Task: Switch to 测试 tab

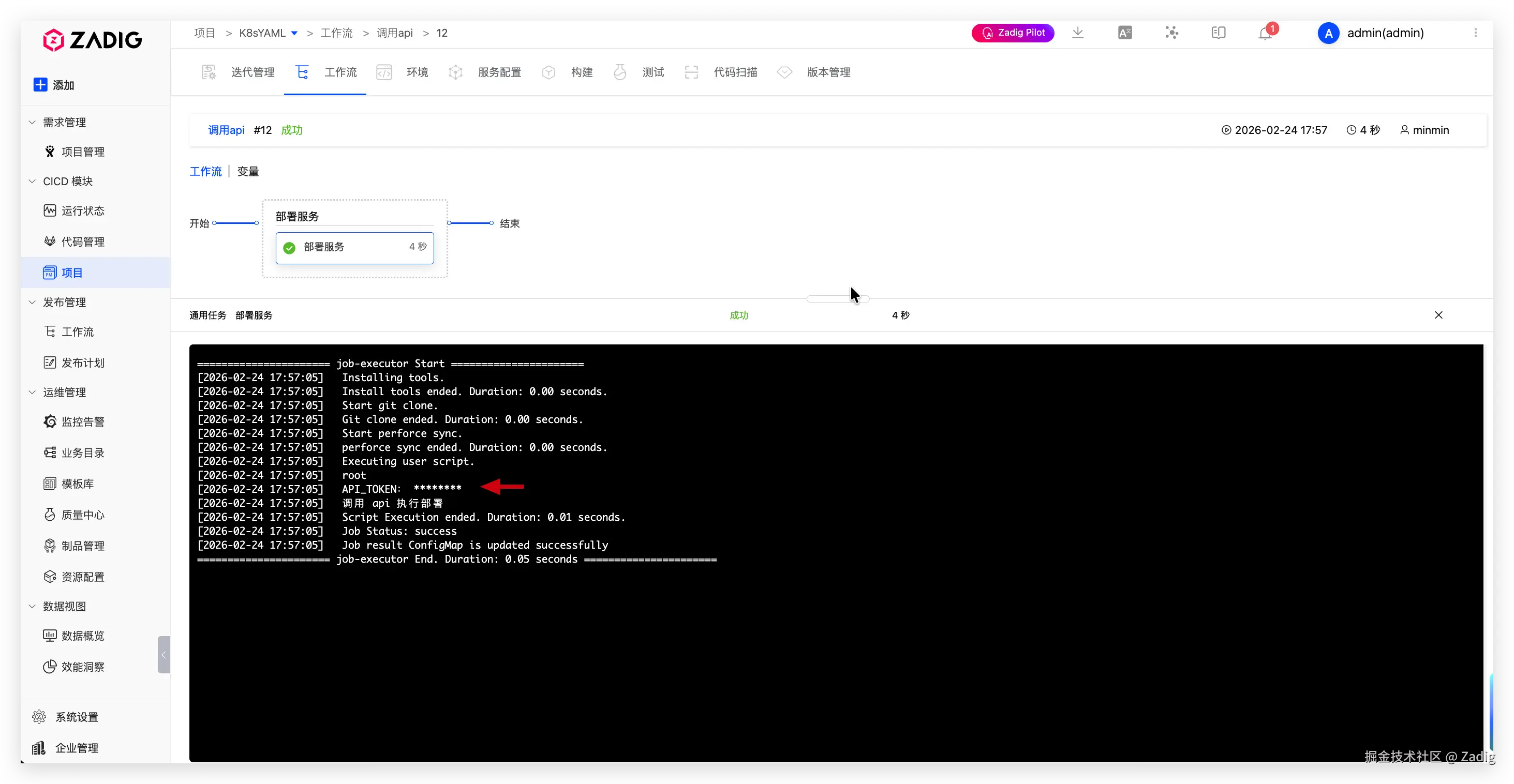Action: [x=639, y=72]
